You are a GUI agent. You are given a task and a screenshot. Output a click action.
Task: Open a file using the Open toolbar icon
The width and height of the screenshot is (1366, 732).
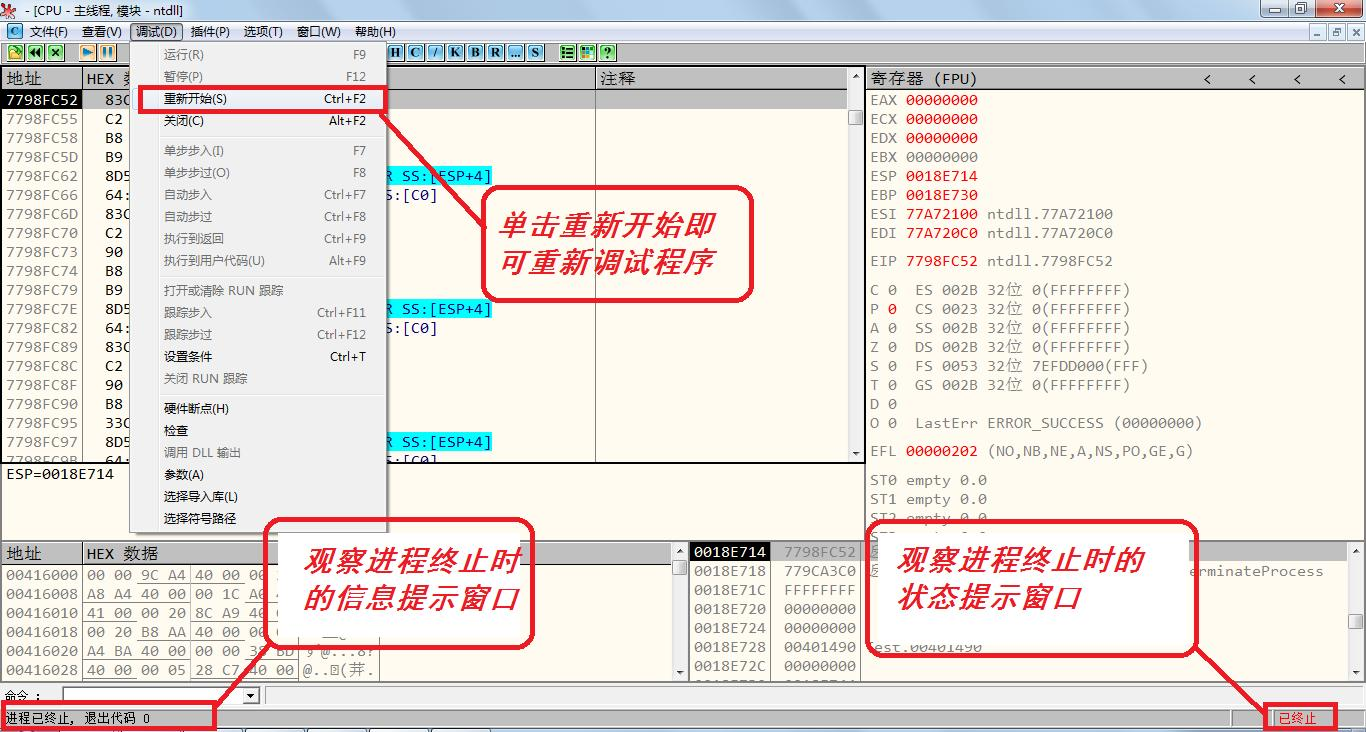(x=14, y=52)
